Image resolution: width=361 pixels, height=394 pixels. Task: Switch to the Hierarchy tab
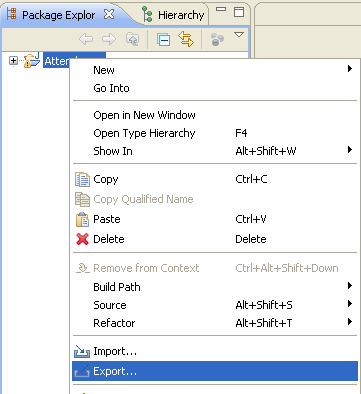(x=173, y=15)
